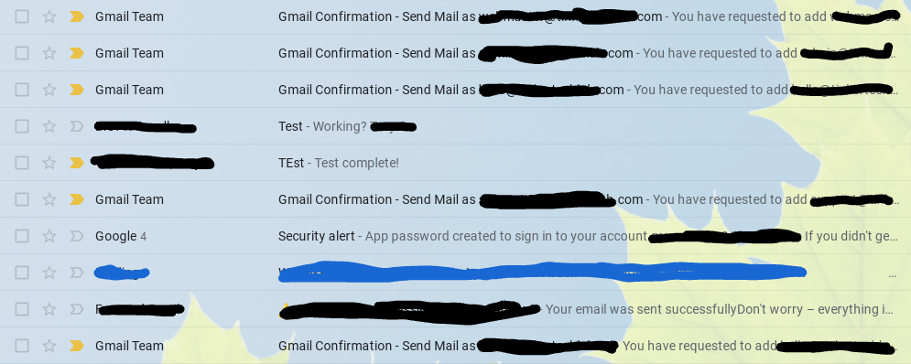Star the 'Your email was sent successfully' message
This screenshot has height=364, width=911.
tap(49, 309)
